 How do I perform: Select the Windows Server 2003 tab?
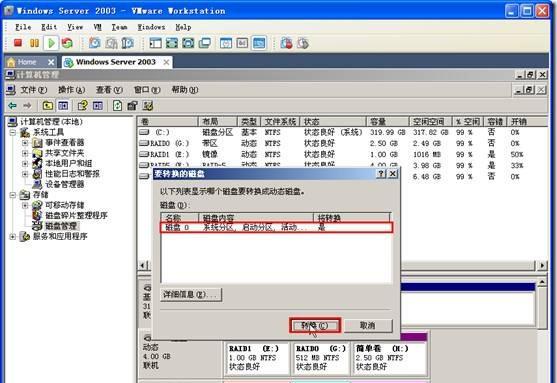(x=117, y=62)
